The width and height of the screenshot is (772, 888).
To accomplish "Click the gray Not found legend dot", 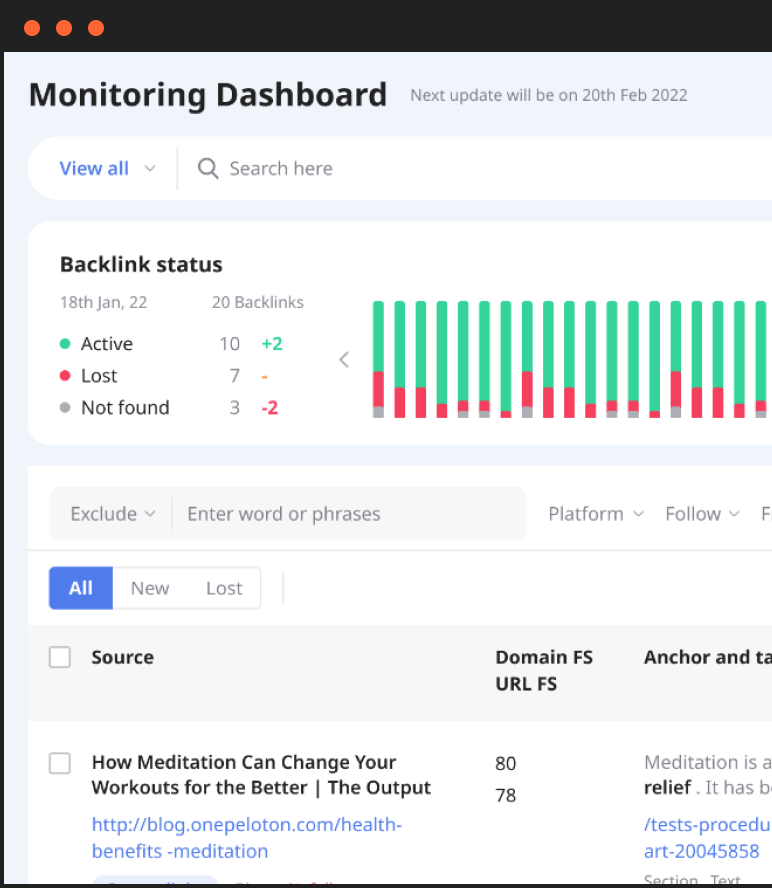I will click(x=65, y=407).
